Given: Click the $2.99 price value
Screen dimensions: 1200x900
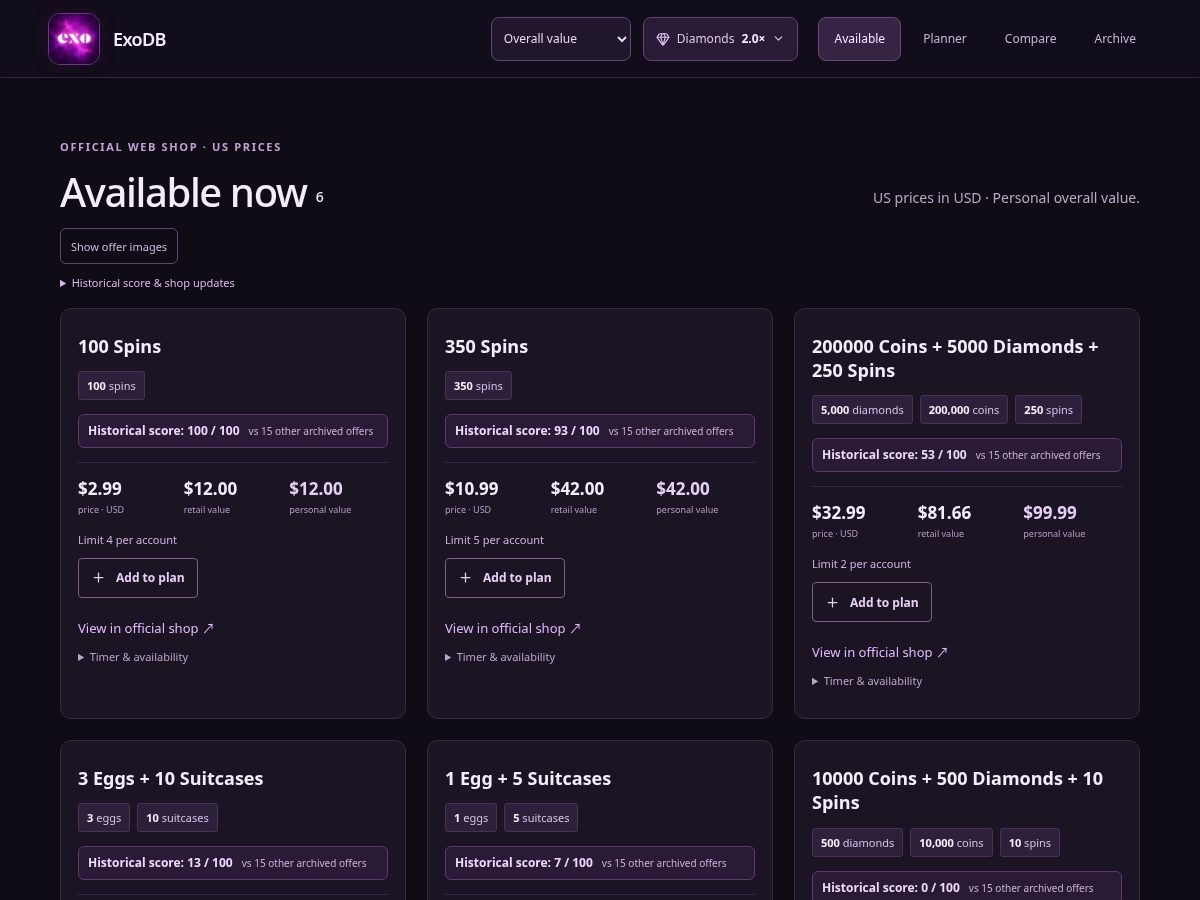Looking at the screenshot, I should (x=100, y=489).
